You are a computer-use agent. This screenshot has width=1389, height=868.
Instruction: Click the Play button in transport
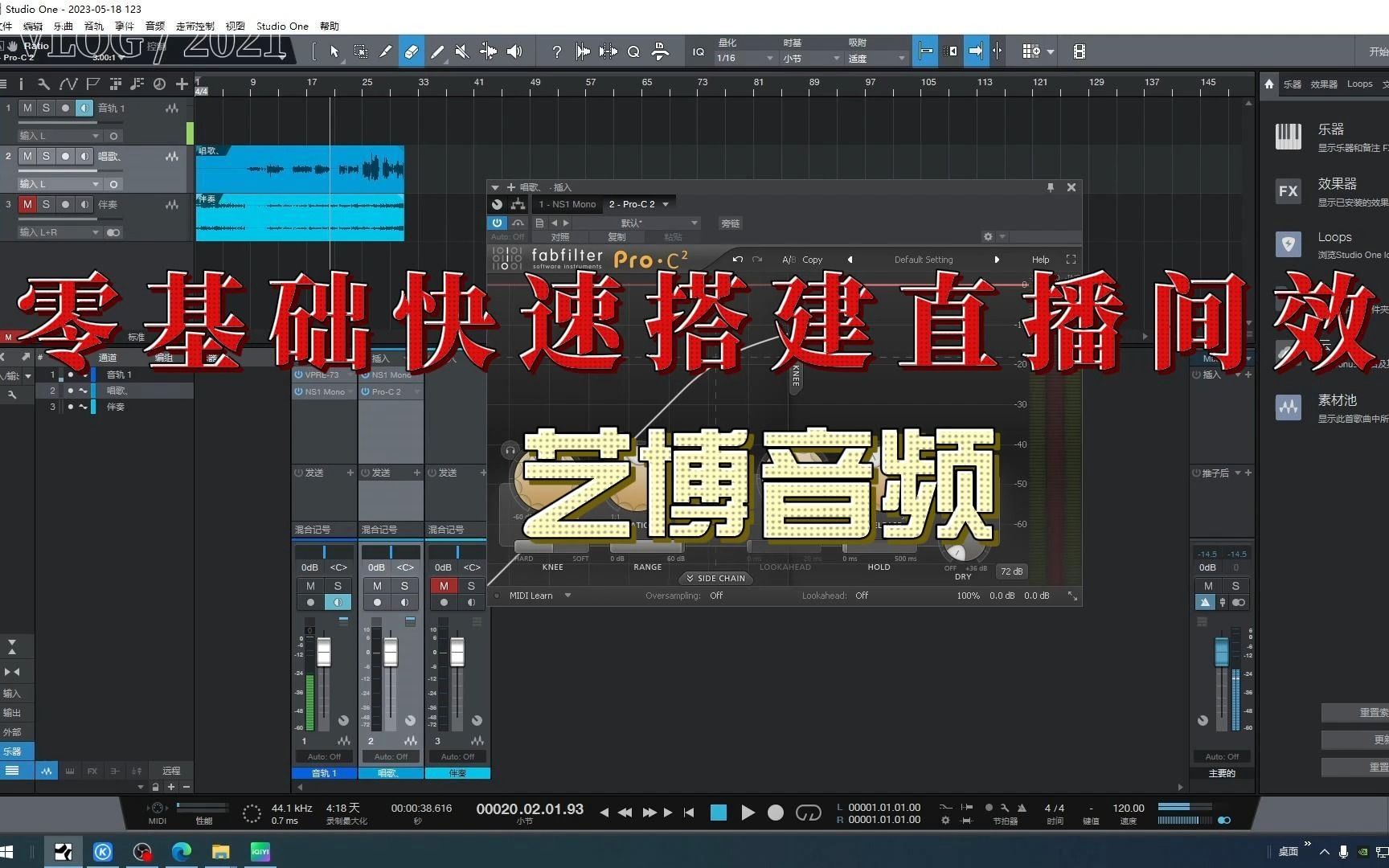coord(748,813)
